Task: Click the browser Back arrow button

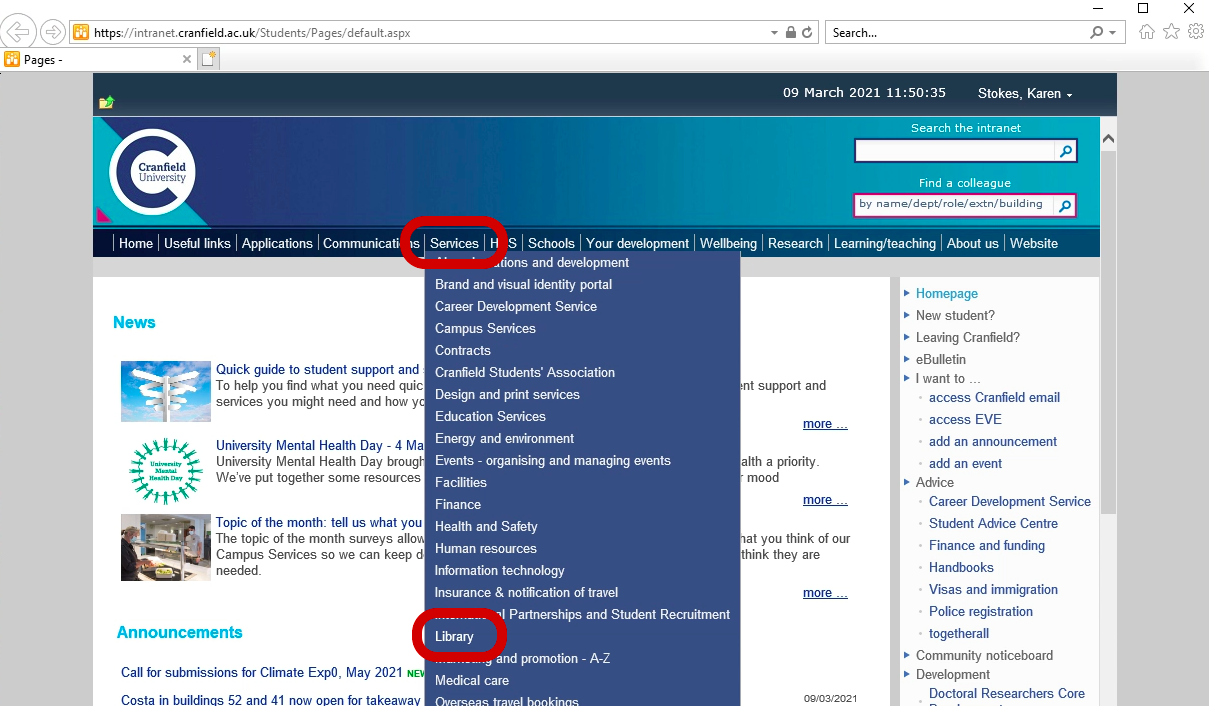Action: coord(17,32)
